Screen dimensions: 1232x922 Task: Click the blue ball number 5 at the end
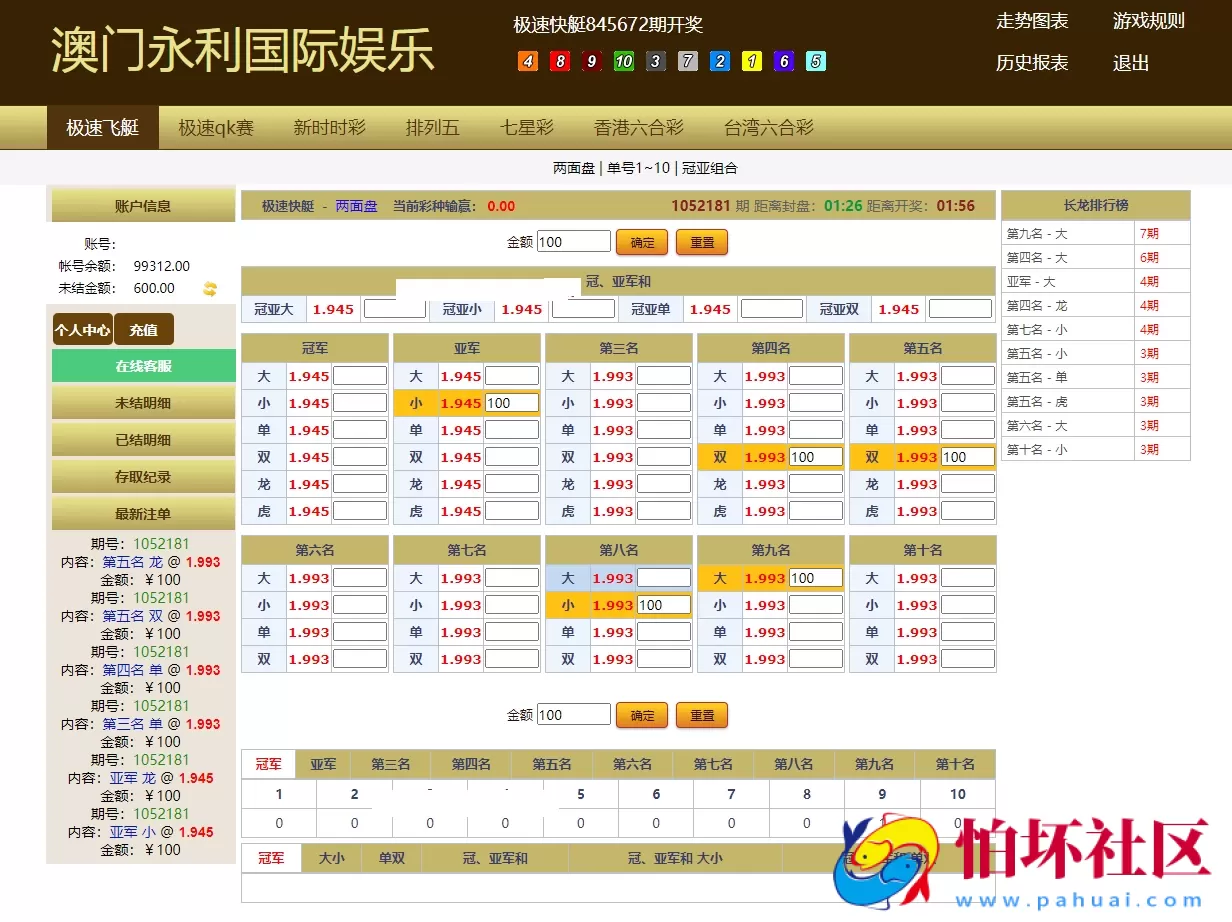point(816,61)
